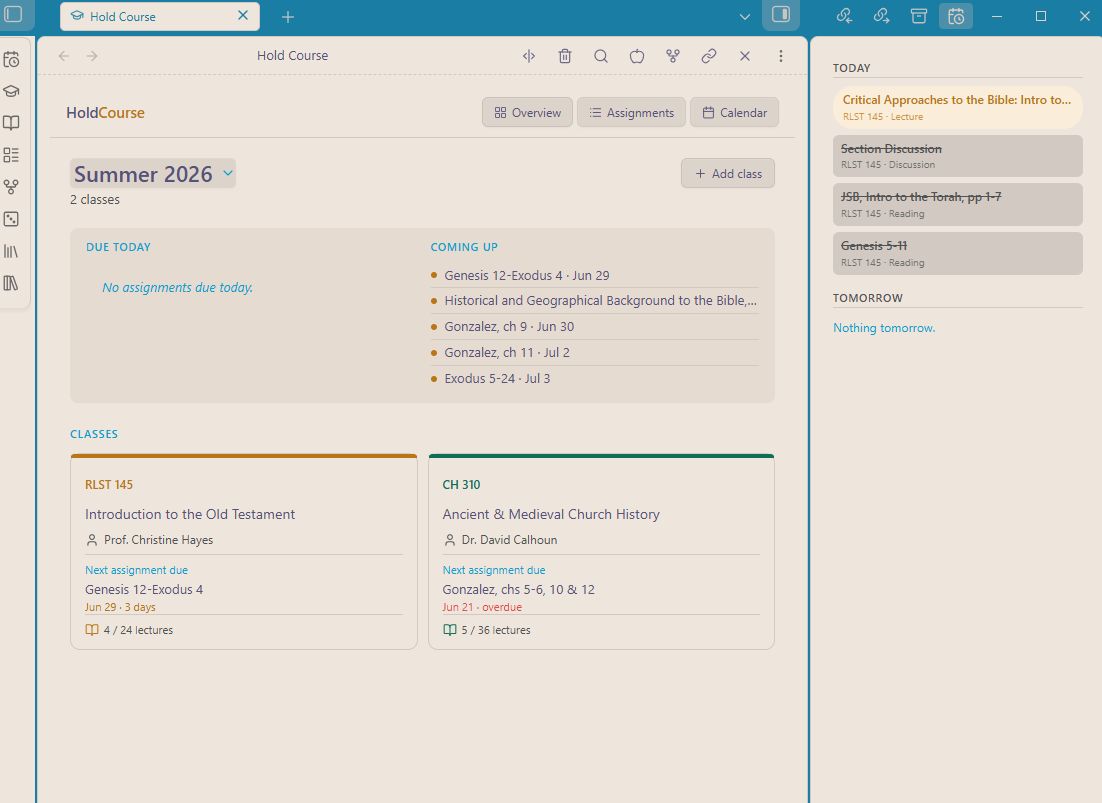Select calendar-clock icon in title bar
Viewport: 1102px width, 803px height.
(x=956, y=15)
